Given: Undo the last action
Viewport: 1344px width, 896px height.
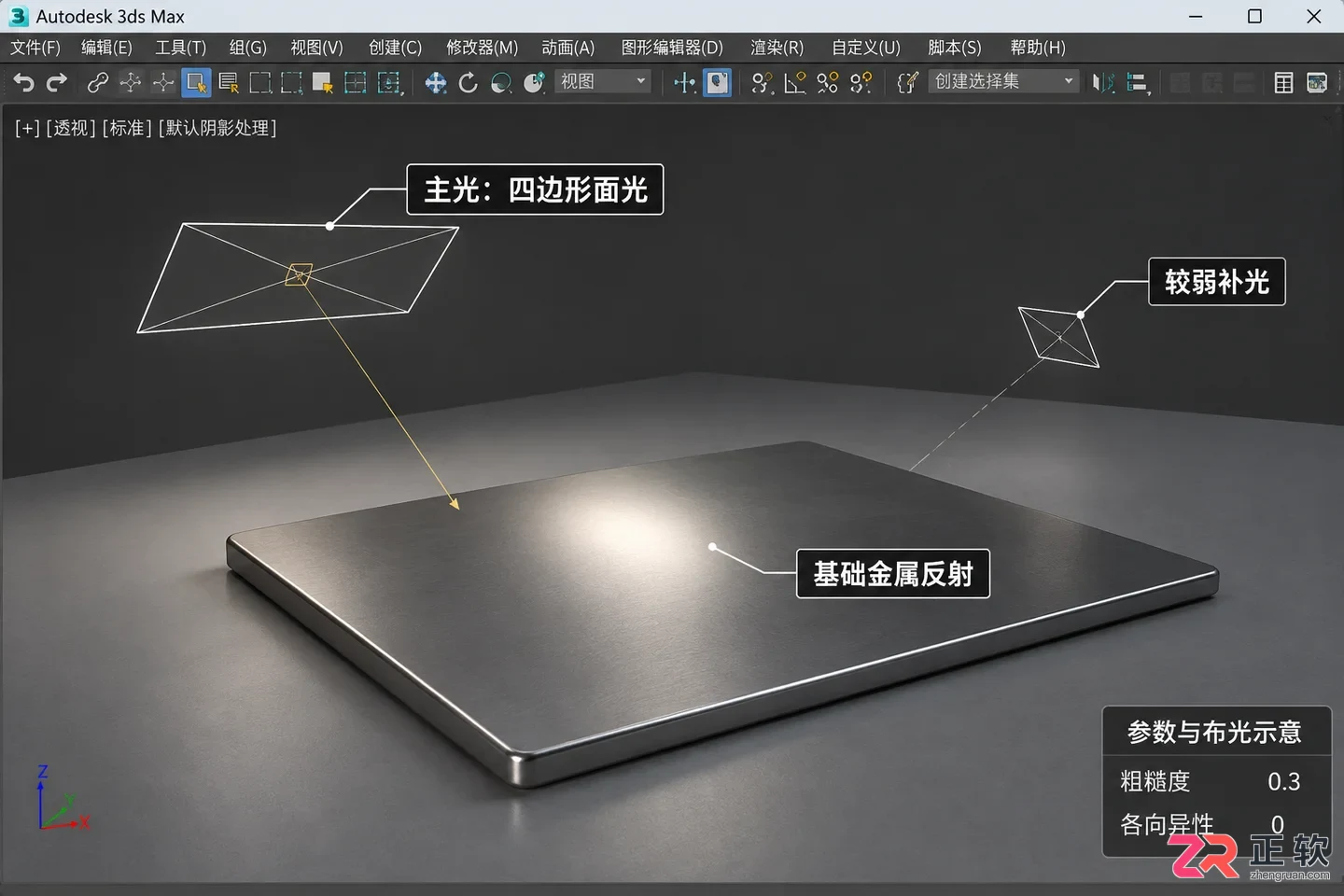Looking at the screenshot, I should [x=23, y=83].
